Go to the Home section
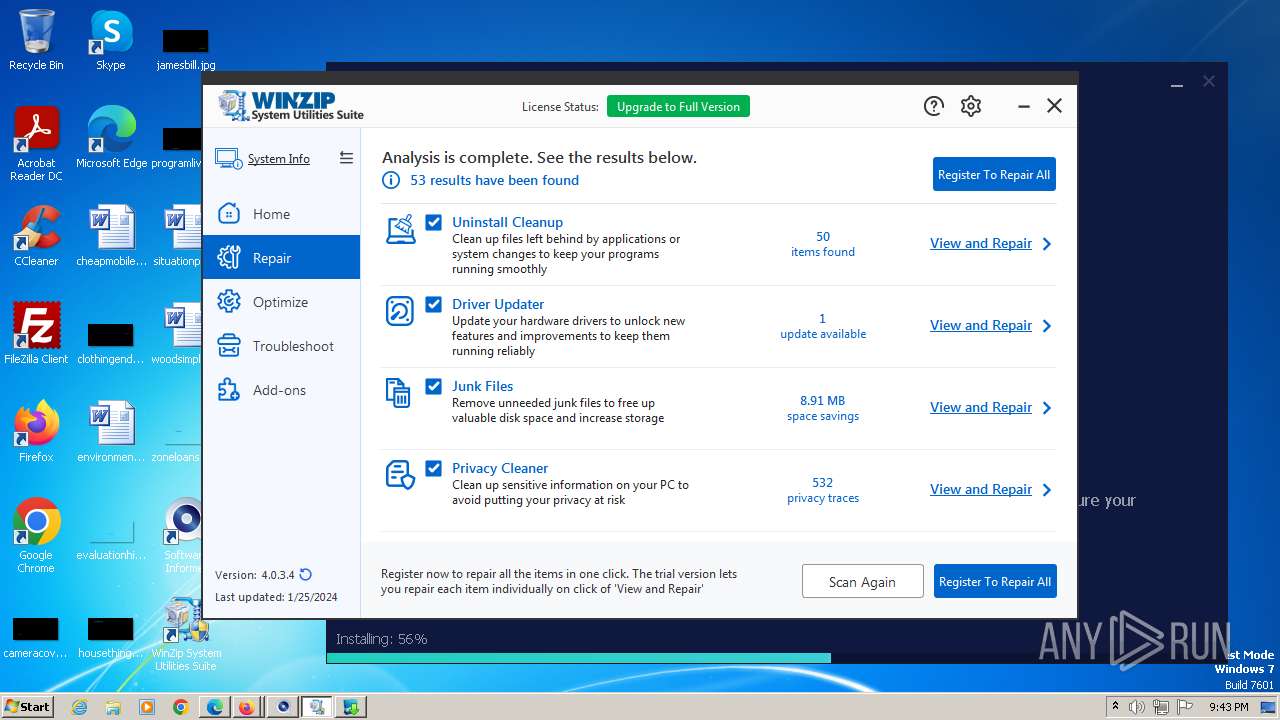The width and height of the screenshot is (1280, 720). point(281,214)
